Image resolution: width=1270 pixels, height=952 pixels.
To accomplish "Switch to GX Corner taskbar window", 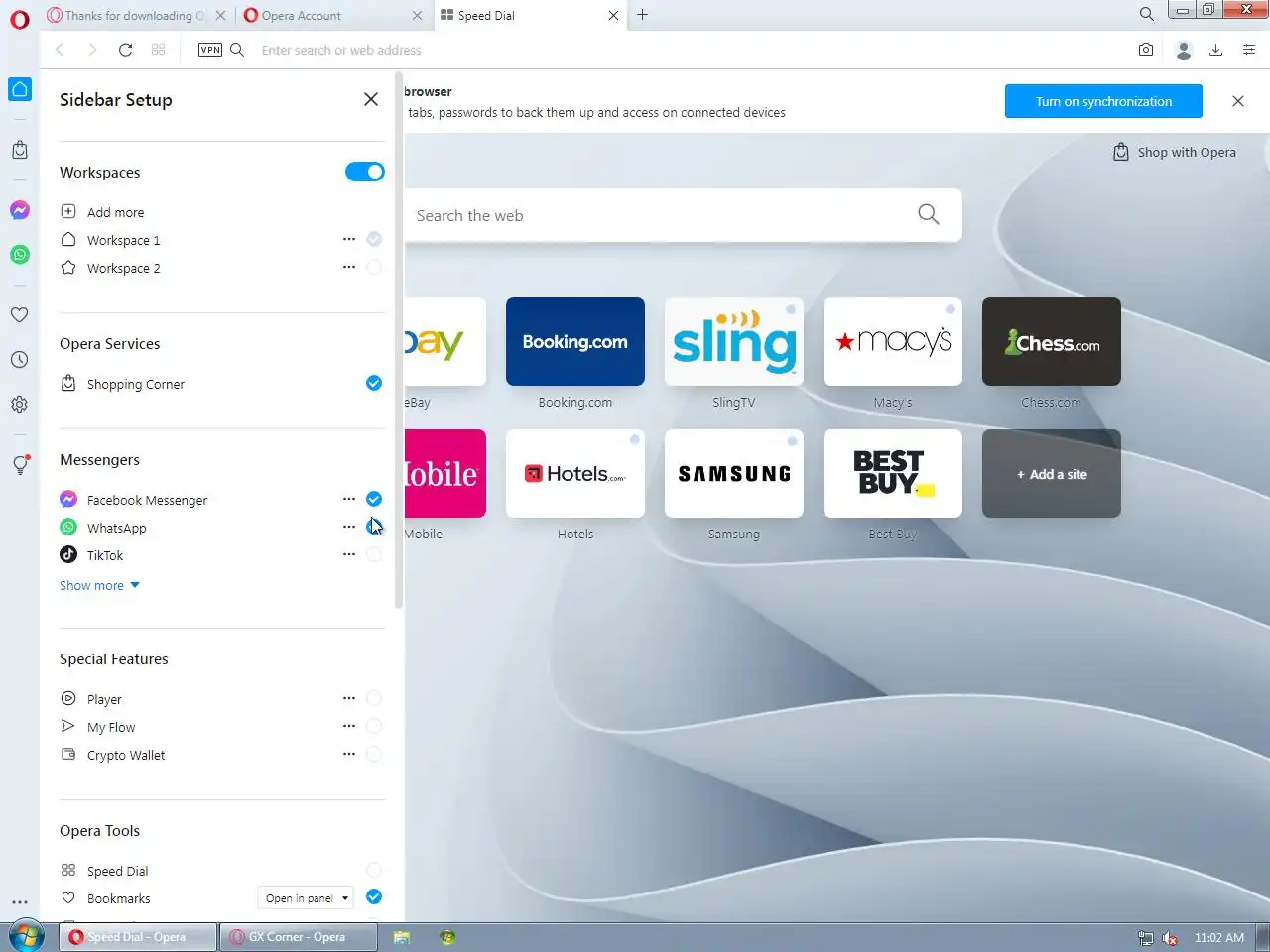I will click(299, 937).
